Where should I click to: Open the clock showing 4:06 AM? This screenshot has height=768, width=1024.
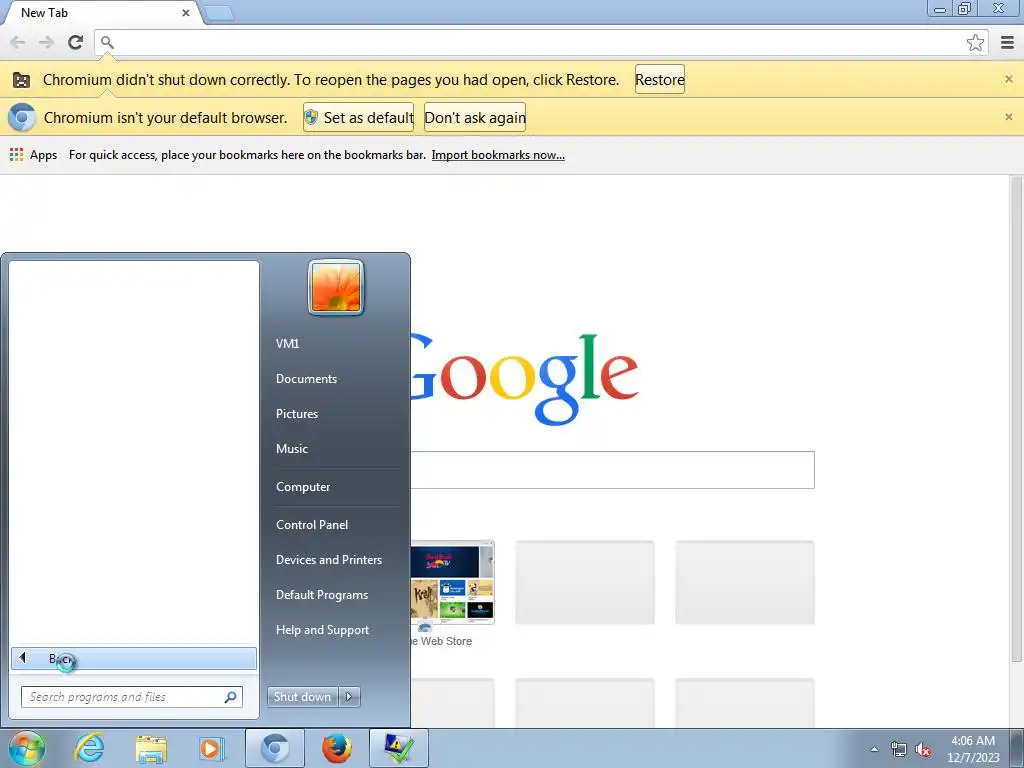[972, 748]
